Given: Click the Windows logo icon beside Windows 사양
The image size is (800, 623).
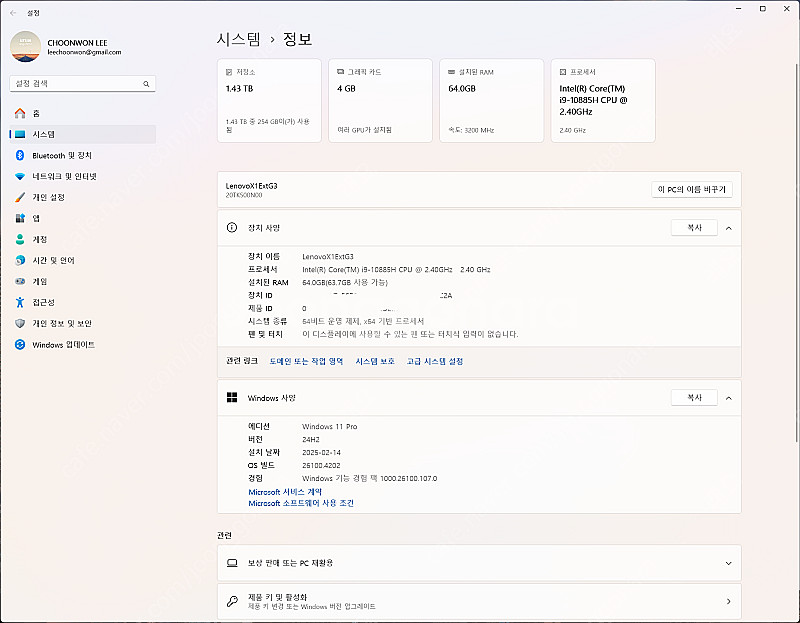Looking at the screenshot, I should coord(232,397).
